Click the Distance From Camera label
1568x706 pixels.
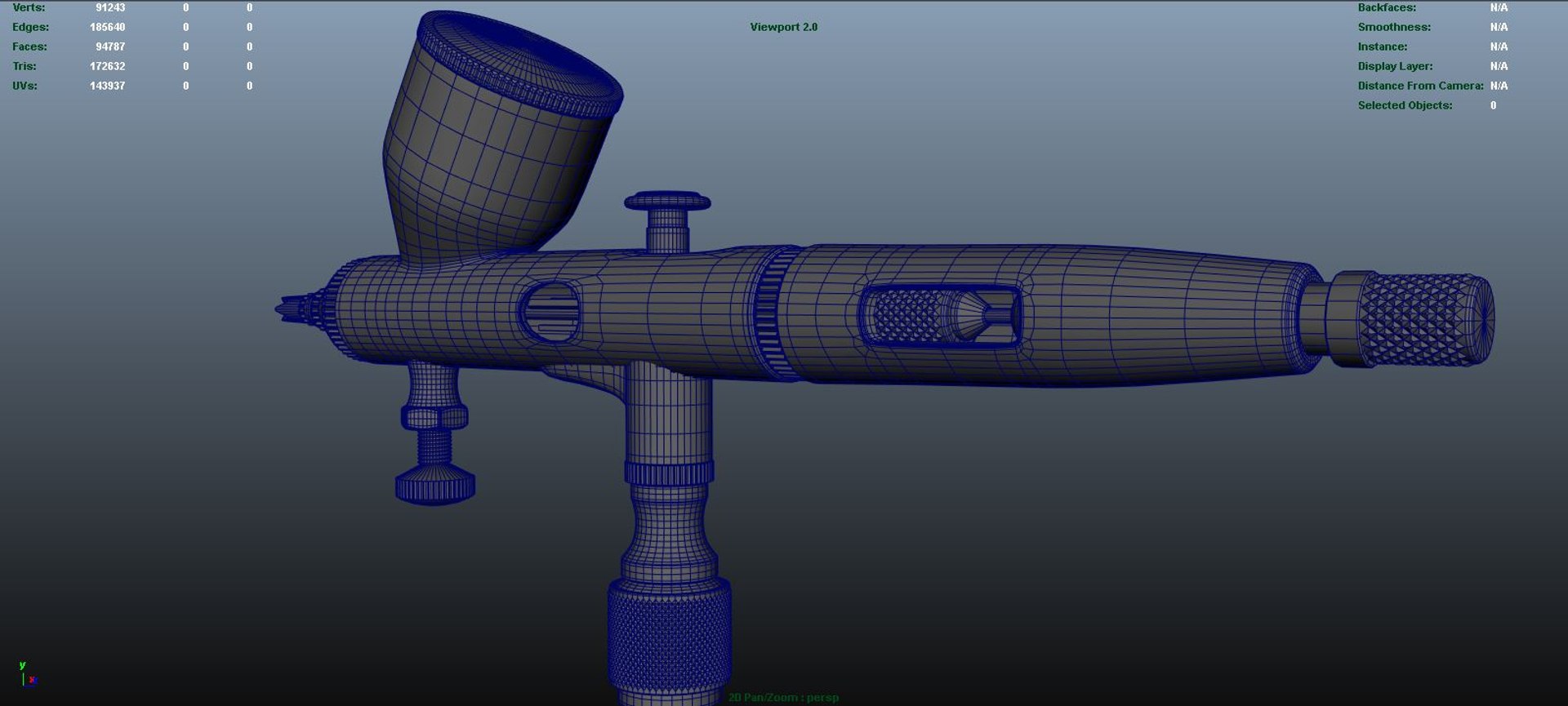click(1420, 86)
